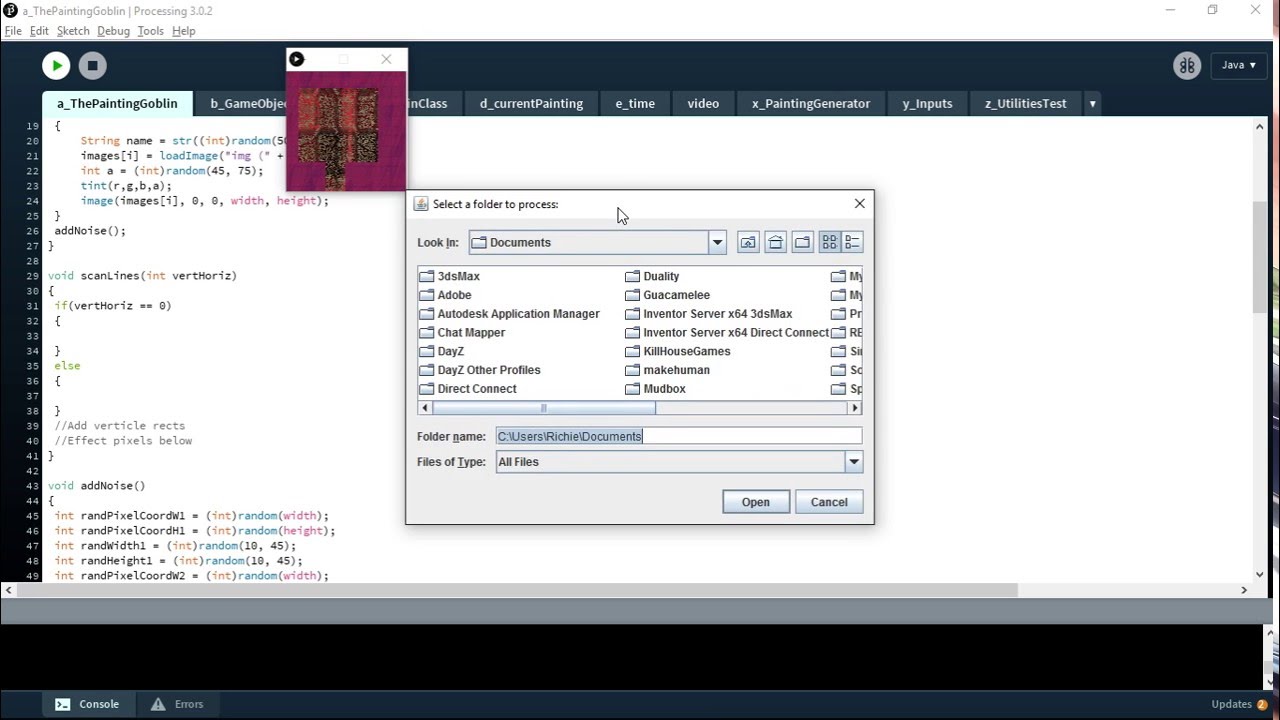The width and height of the screenshot is (1280, 720).
Task: Click the editor vertical scrollbar up arrow
Action: pos(1259,127)
